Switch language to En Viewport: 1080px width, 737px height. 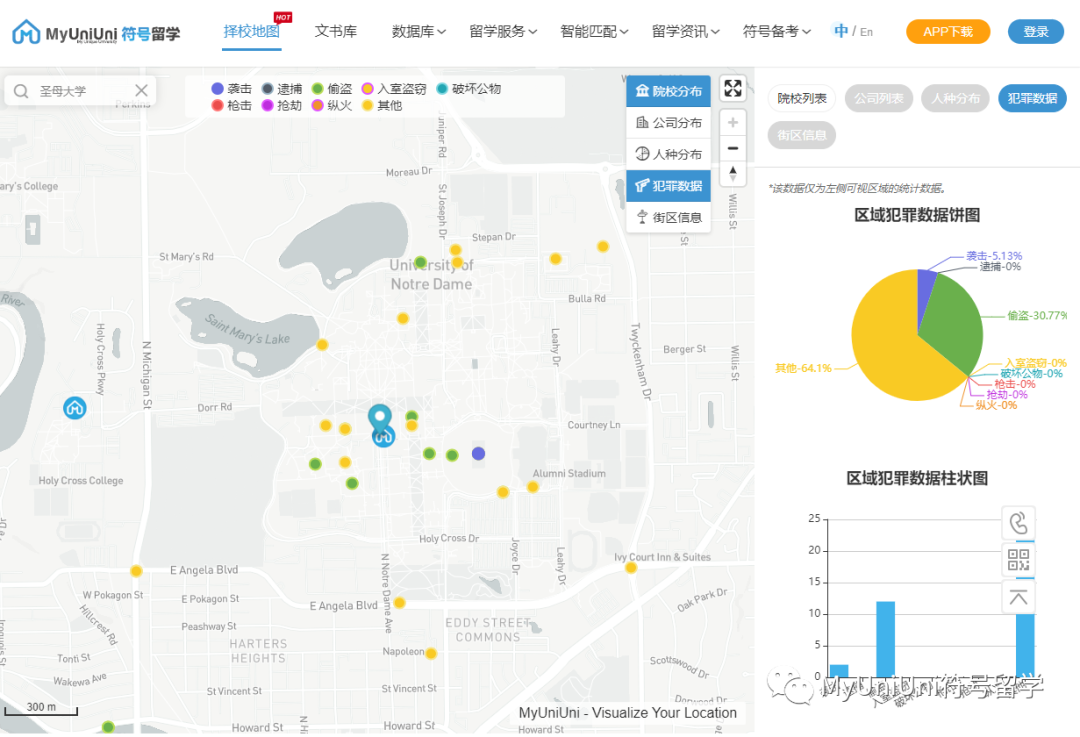tap(866, 32)
